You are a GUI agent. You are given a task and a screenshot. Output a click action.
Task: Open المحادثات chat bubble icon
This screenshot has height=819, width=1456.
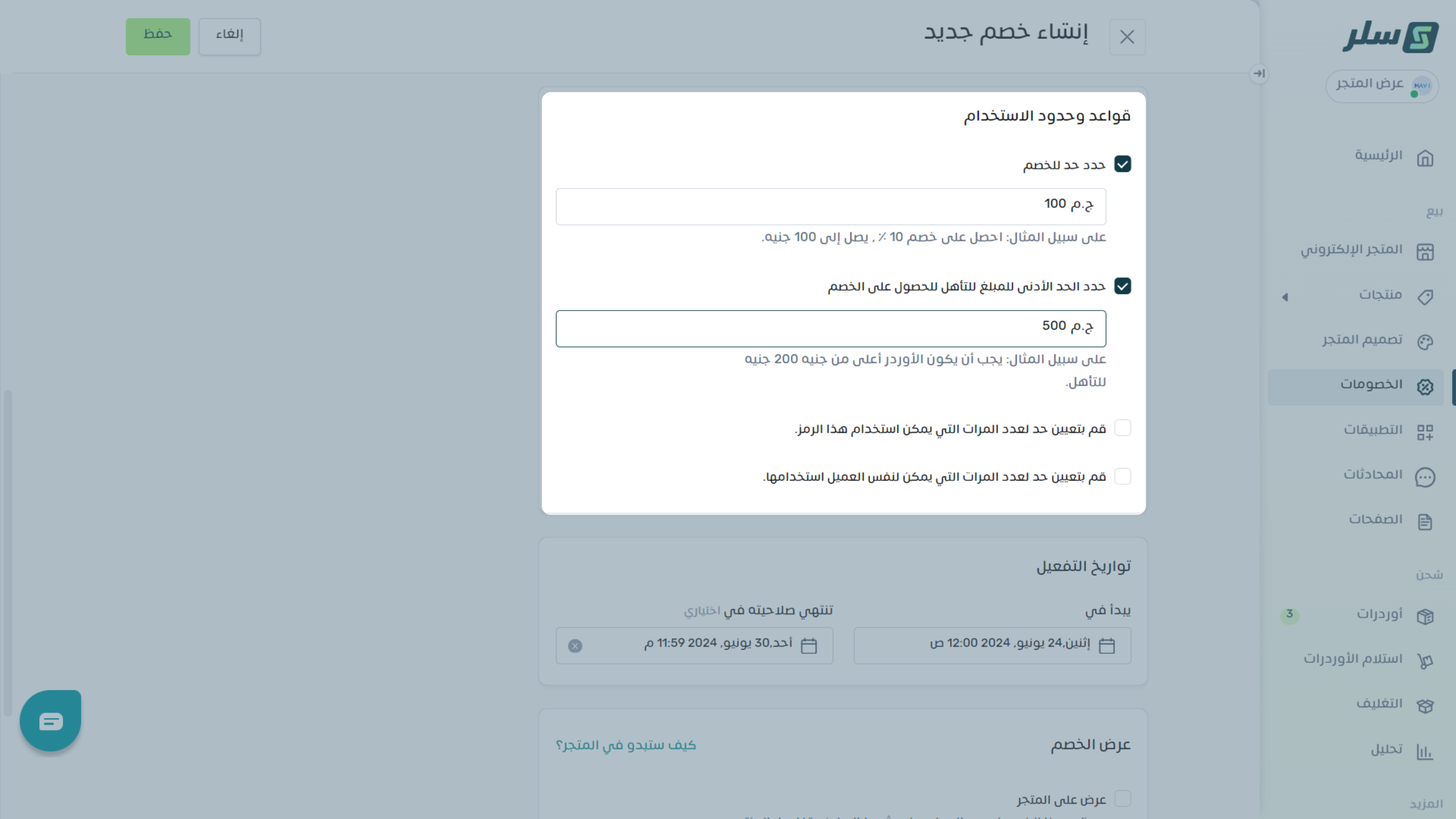tap(1425, 477)
